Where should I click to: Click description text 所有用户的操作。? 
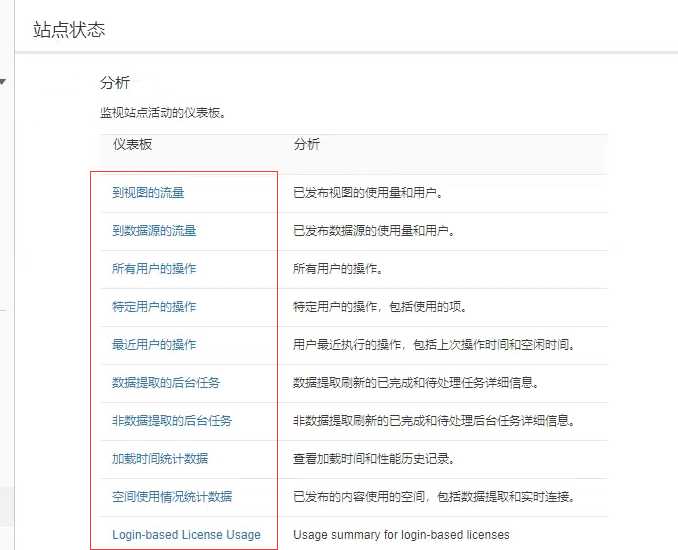(338, 269)
